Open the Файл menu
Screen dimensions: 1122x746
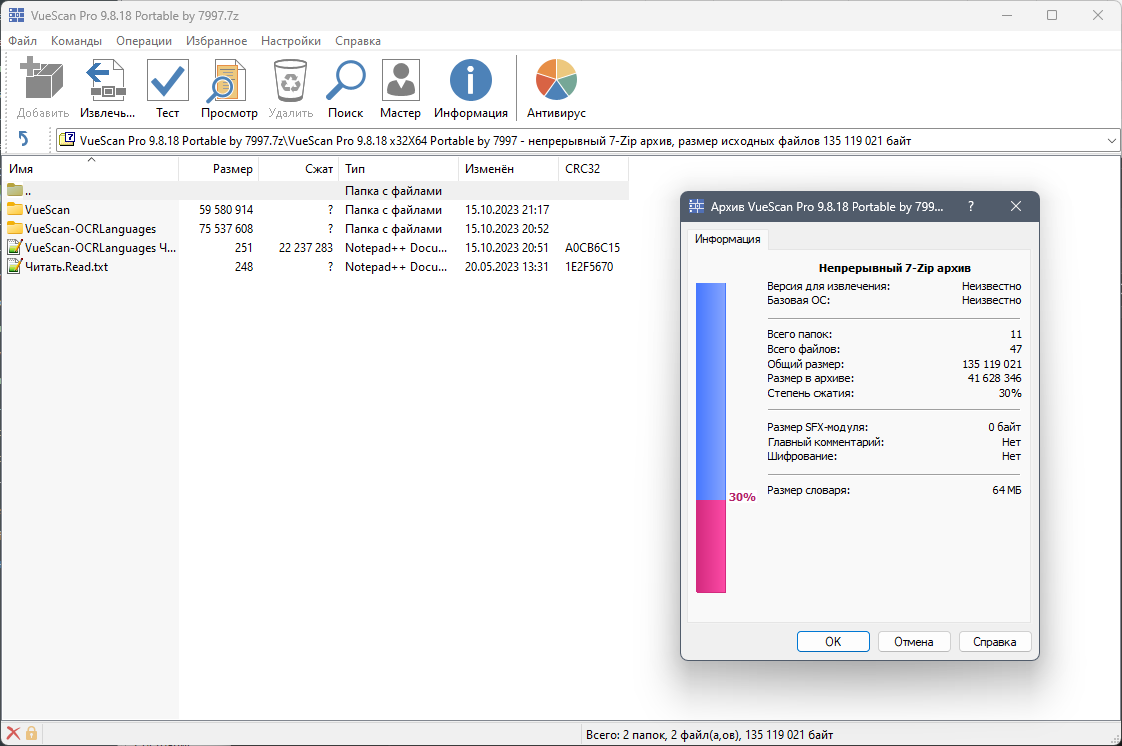[21, 41]
